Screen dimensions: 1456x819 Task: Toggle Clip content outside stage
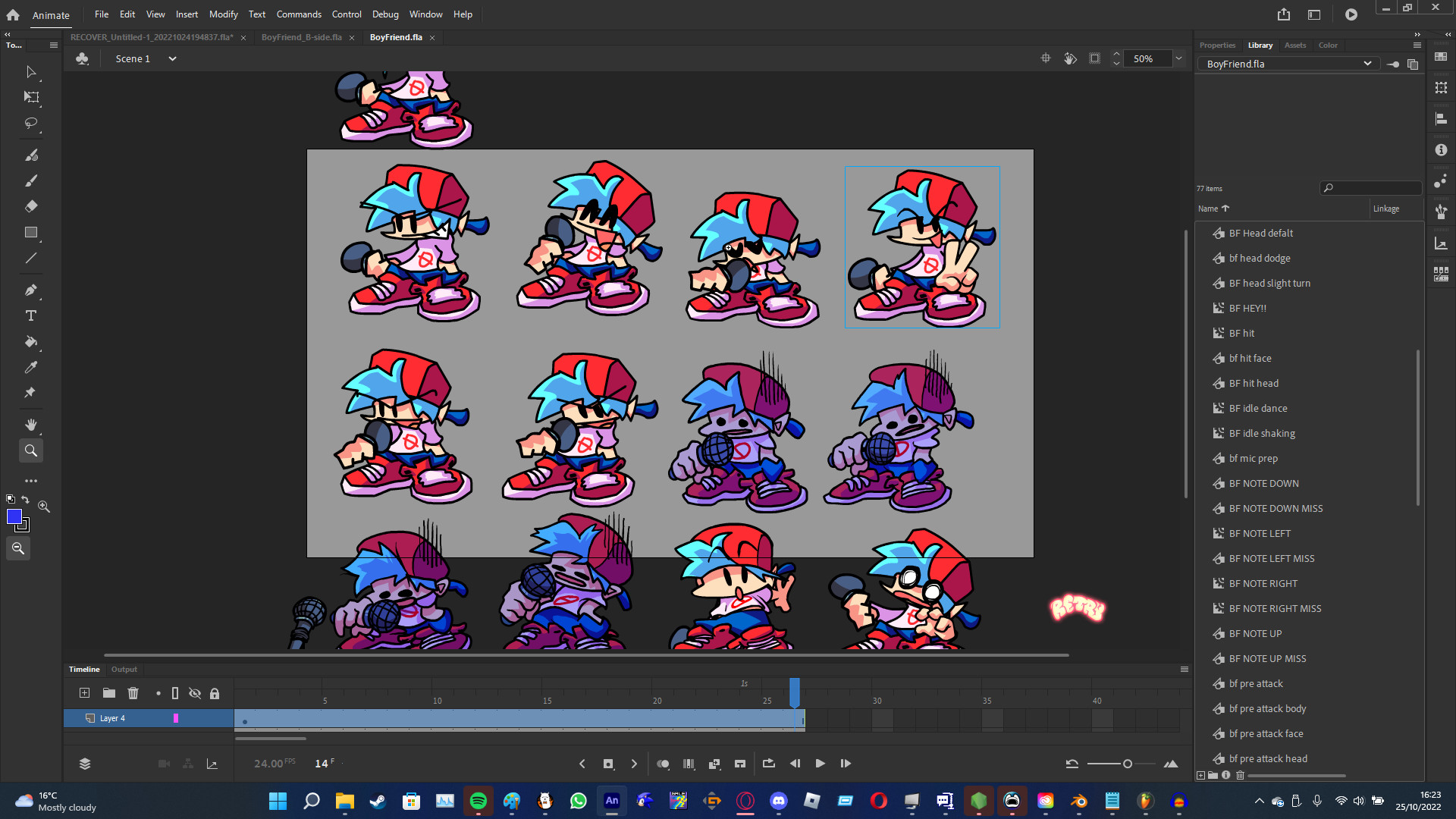(x=1094, y=58)
